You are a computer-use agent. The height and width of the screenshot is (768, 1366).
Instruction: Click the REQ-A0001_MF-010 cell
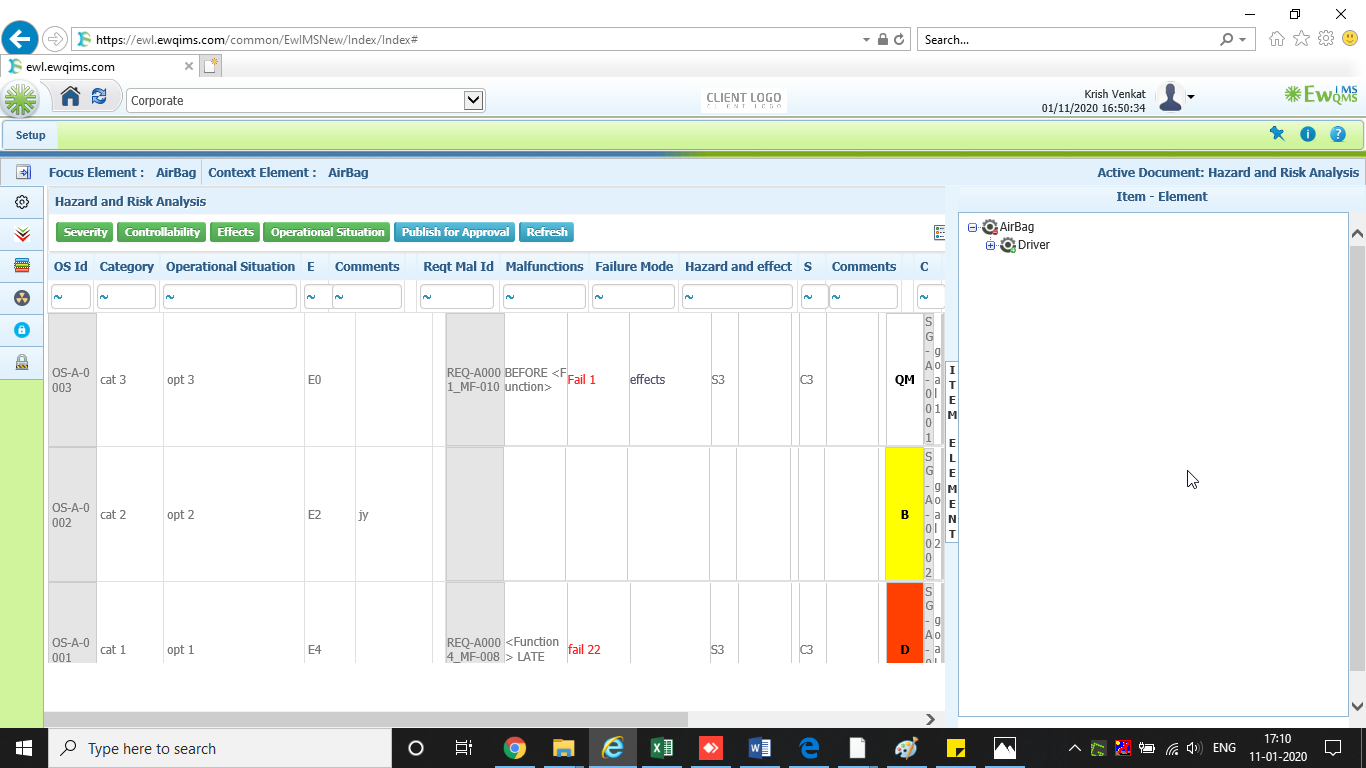pyautogui.click(x=474, y=380)
